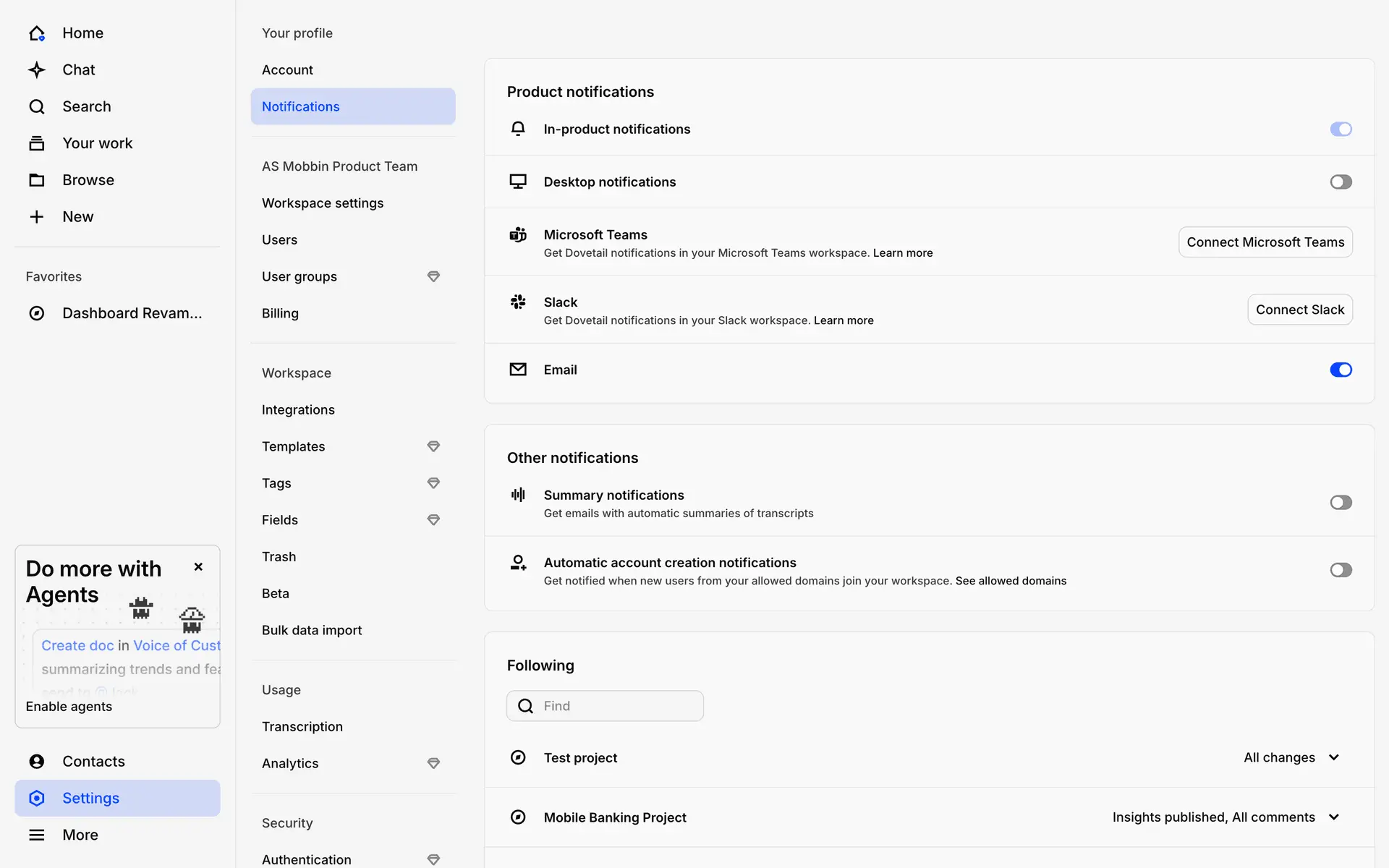
Task: Click the Find field under Following
Action: [605, 705]
